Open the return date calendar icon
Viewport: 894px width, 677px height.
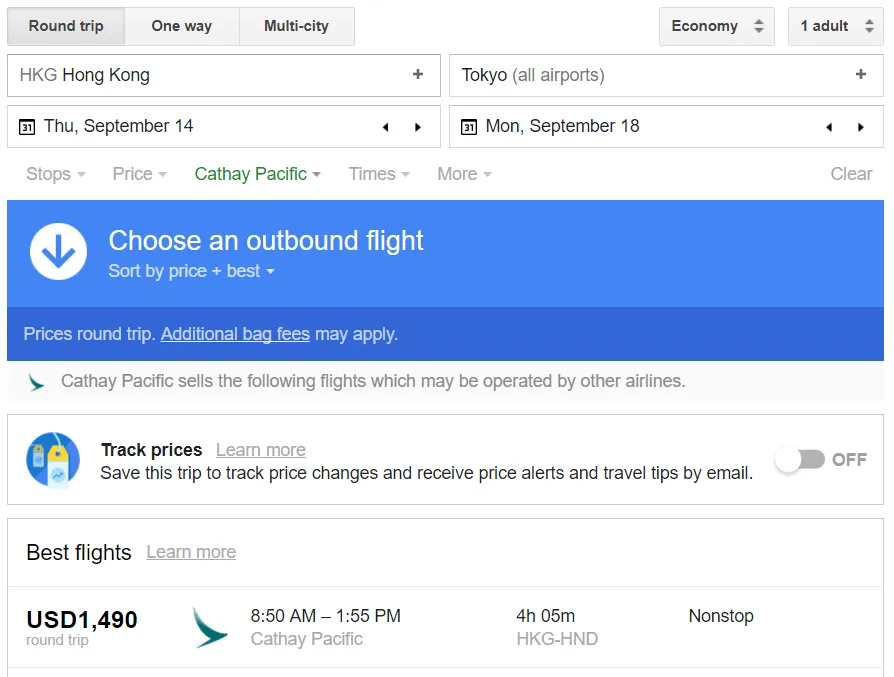pos(469,126)
